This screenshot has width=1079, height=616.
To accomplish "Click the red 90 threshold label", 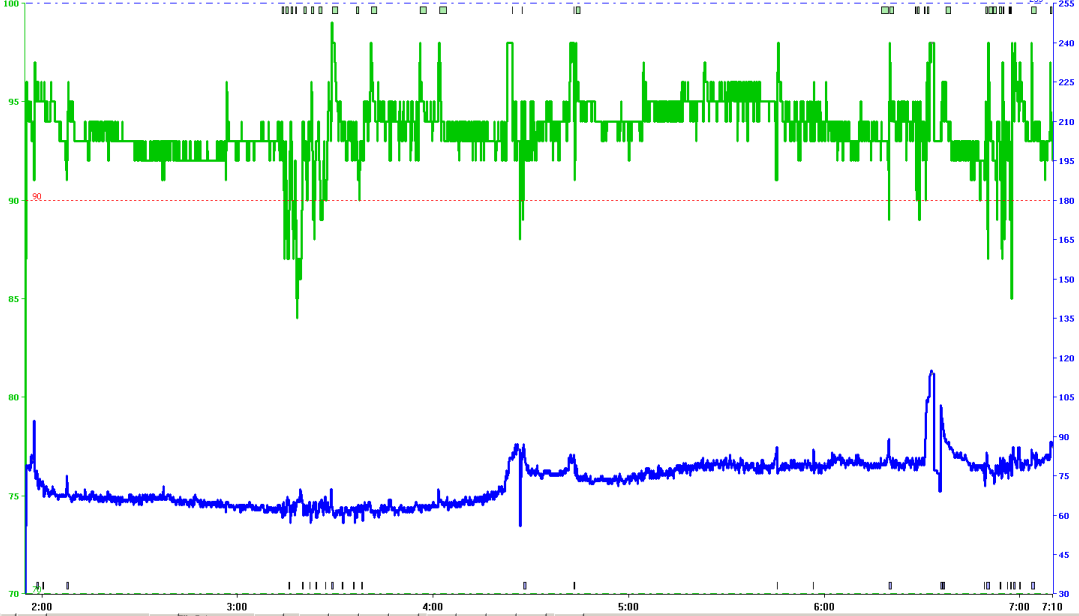I will pos(37,197).
